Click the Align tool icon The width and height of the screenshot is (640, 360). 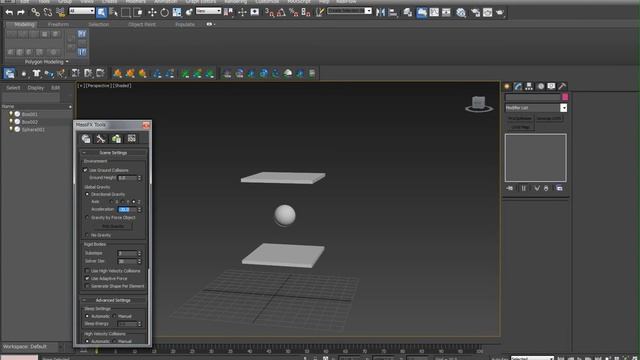click(x=393, y=12)
